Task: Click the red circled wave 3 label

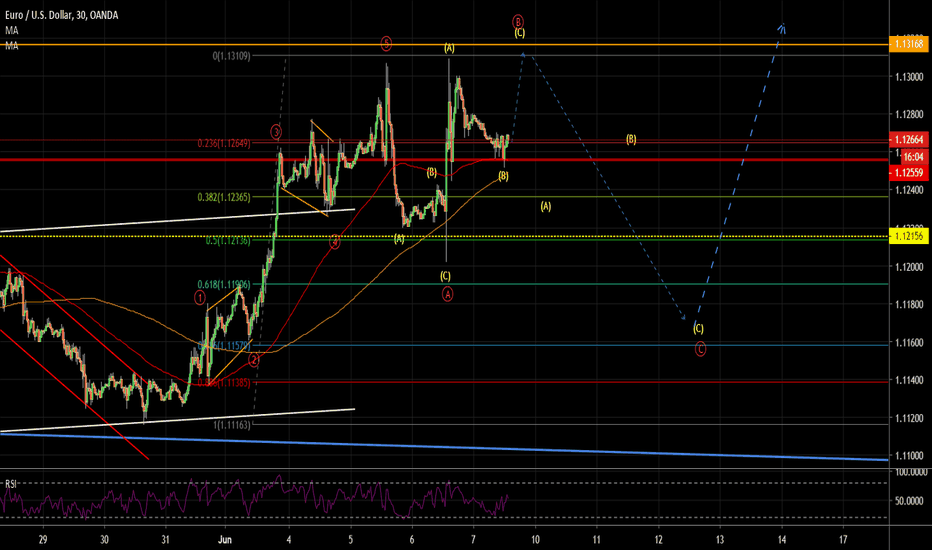Action: coord(276,132)
